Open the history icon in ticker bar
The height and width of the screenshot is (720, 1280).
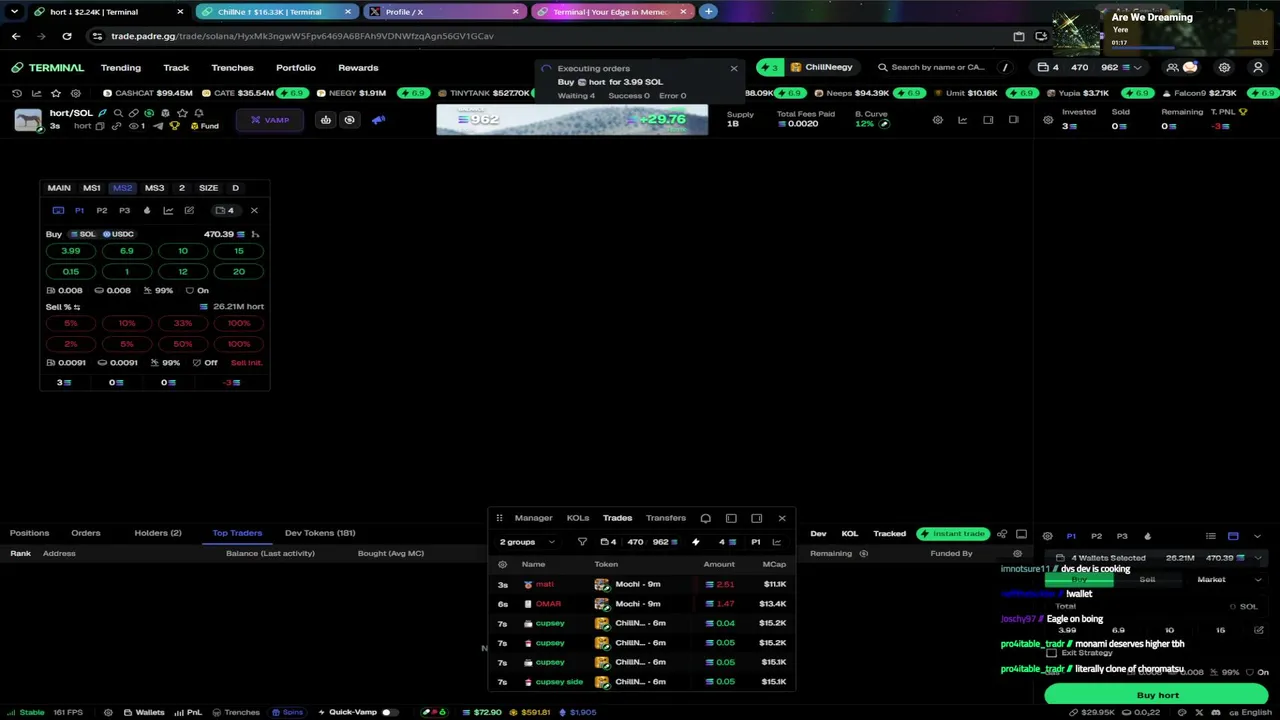pyautogui.click(x=17, y=93)
